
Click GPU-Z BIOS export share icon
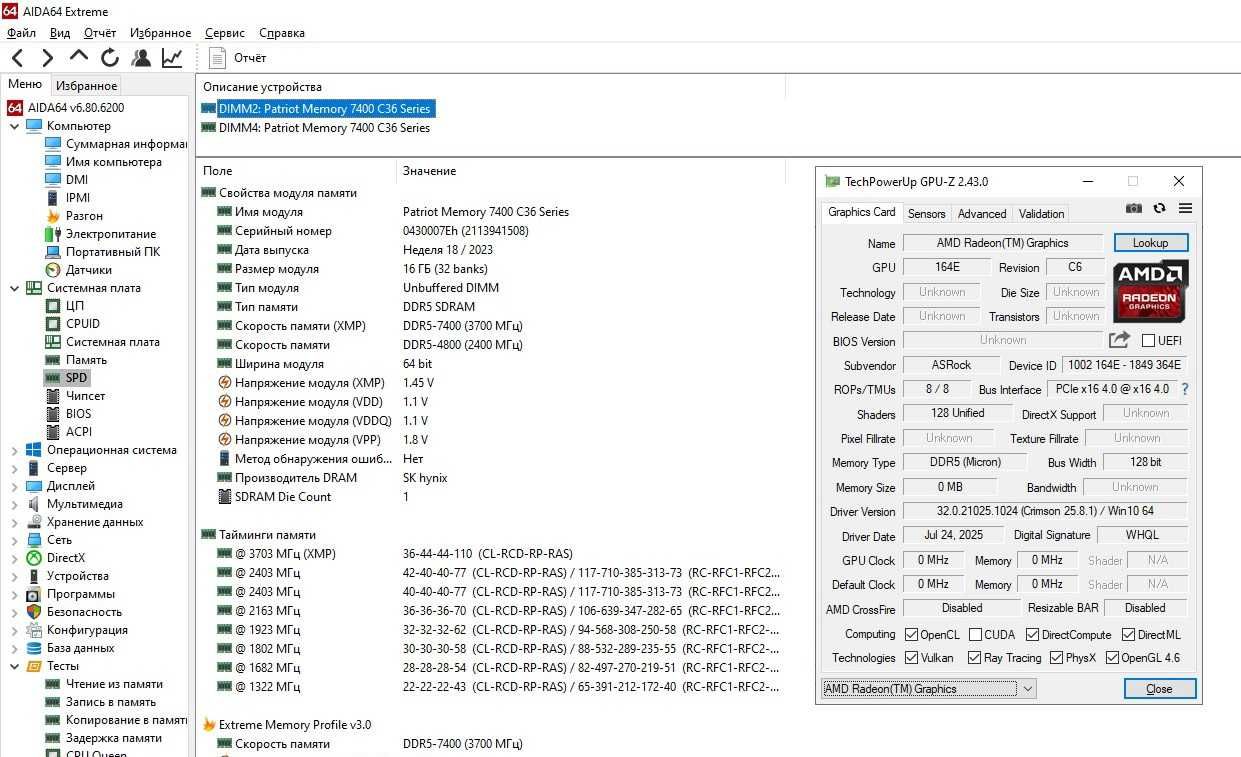tap(1119, 340)
